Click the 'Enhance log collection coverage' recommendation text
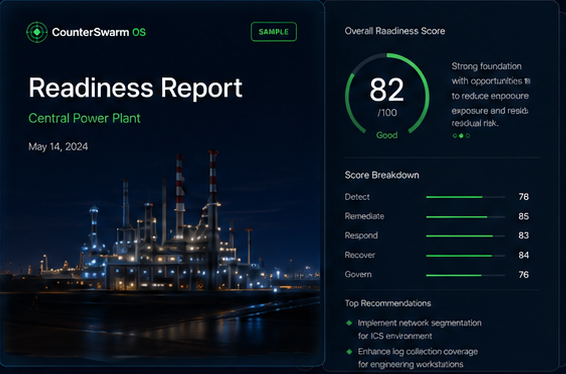This screenshot has width=566, height=374. pyautogui.click(x=418, y=358)
